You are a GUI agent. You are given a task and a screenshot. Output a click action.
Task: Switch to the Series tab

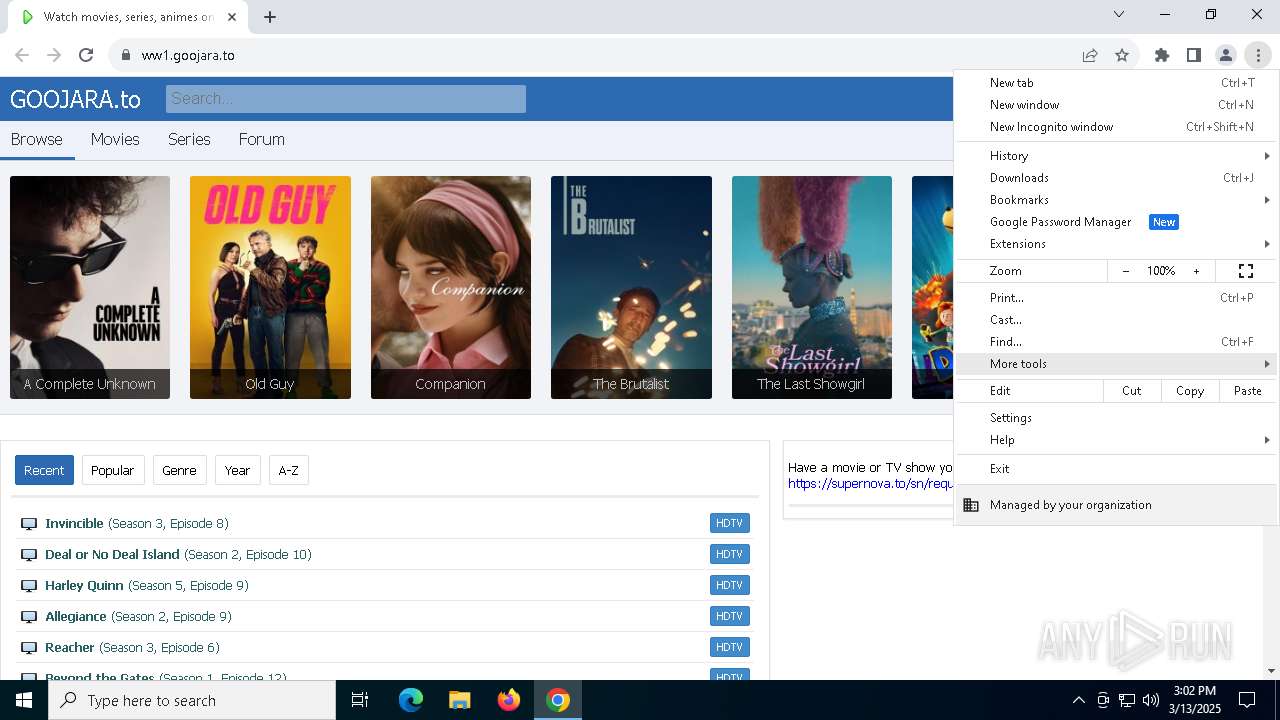189,140
